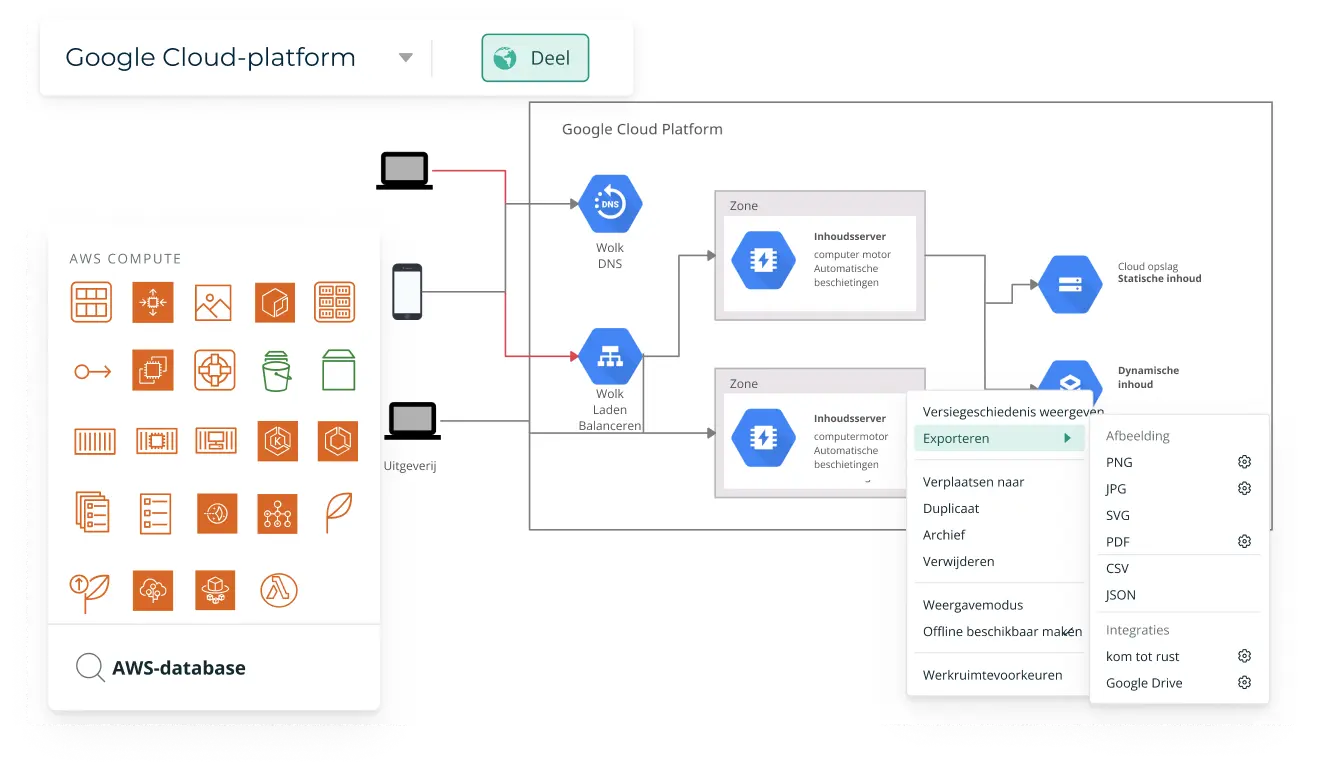Select the orange hexagon K (EKS) icon
1318x774 pixels.
[278, 441]
